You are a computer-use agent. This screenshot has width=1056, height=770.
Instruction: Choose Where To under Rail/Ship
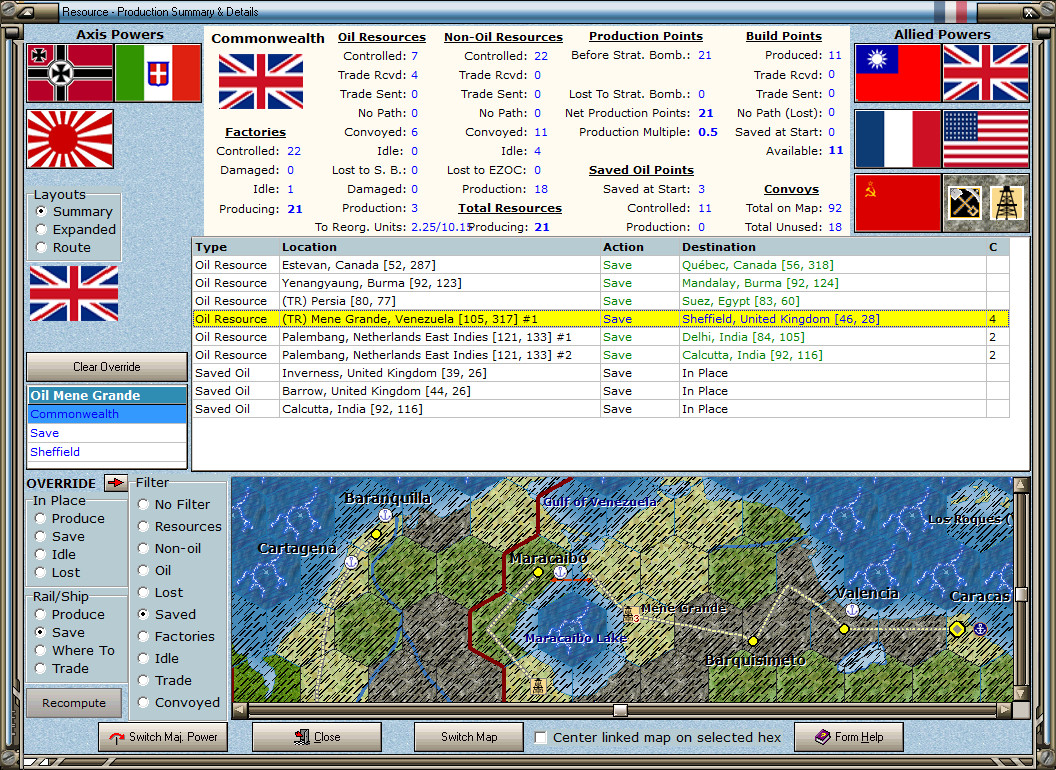[x=42, y=651]
